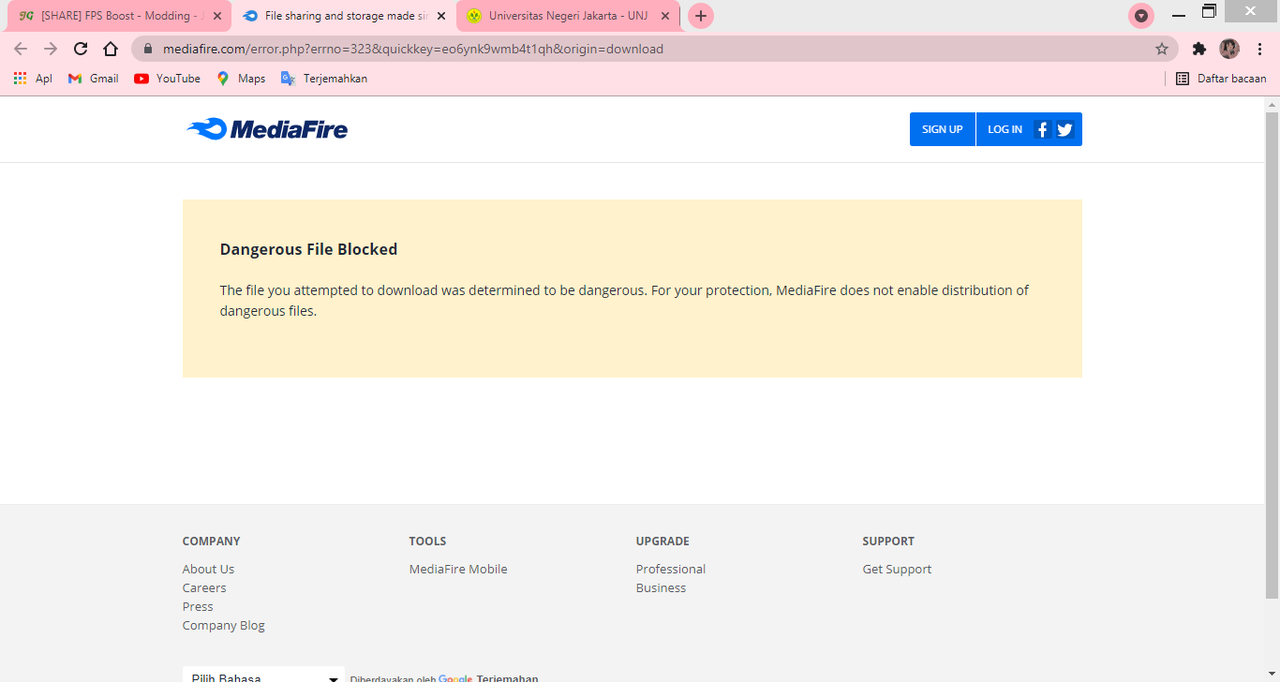The image size is (1280, 682).
Task: Open the Get Support link
Action: tap(897, 569)
